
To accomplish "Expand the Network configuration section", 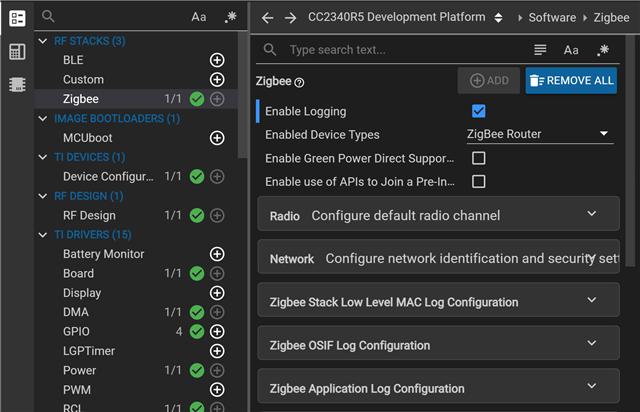I will point(438,257).
